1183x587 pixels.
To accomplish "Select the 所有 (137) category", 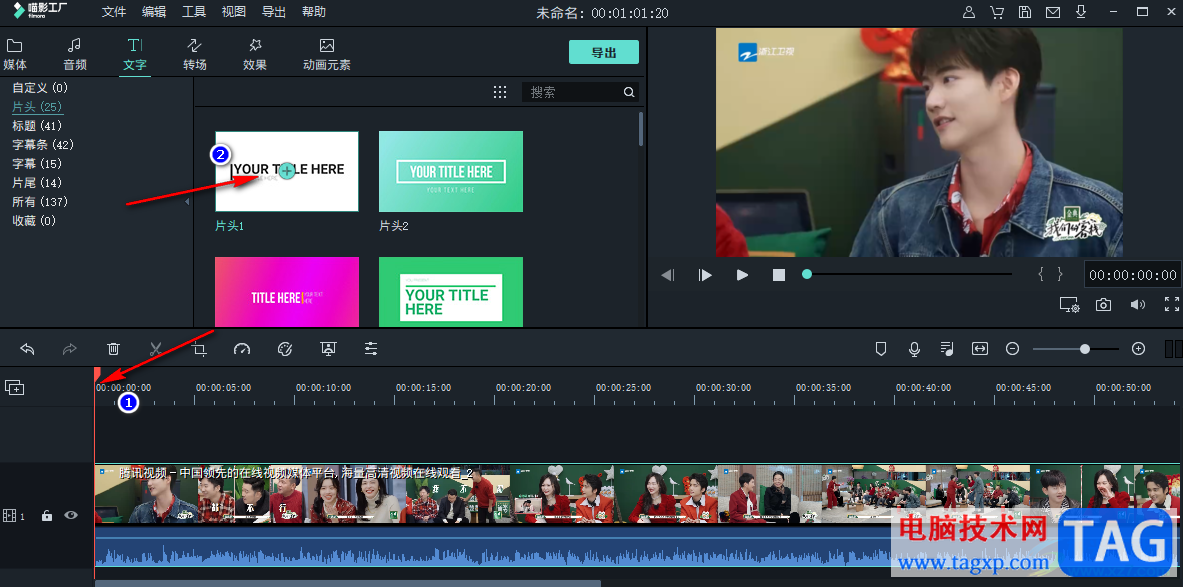I will click(41, 201).
